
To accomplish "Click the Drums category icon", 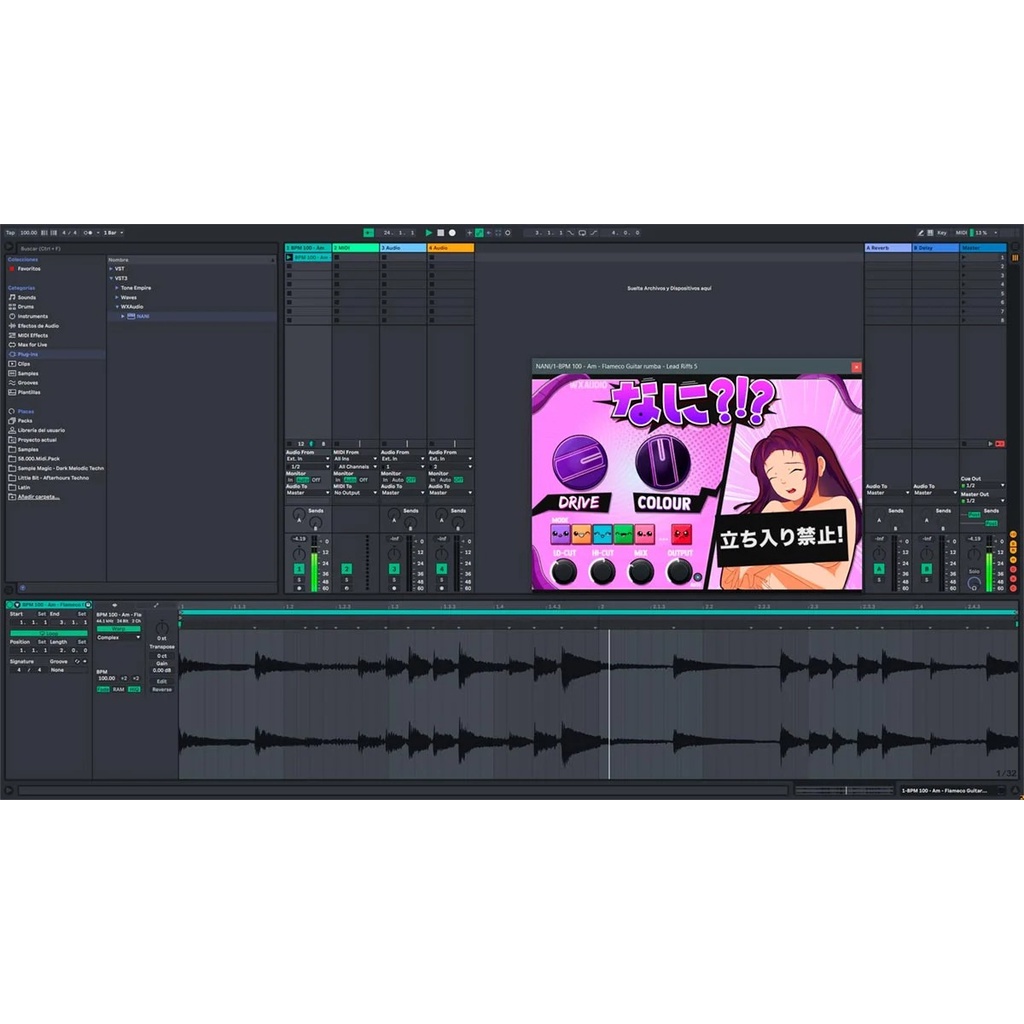I will tap(12, 306).
